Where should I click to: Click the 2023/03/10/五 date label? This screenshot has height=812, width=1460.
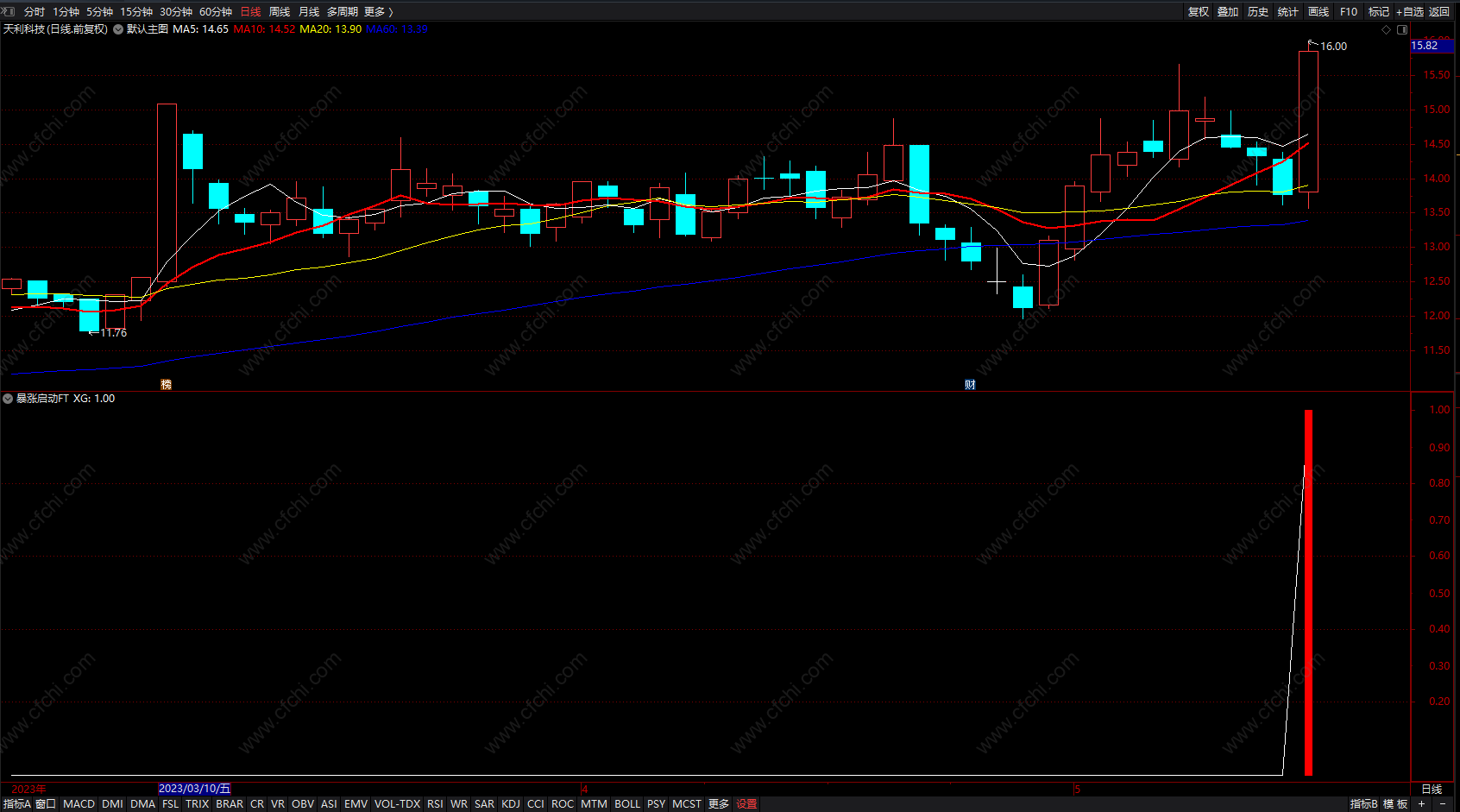[x=195, y=789]
